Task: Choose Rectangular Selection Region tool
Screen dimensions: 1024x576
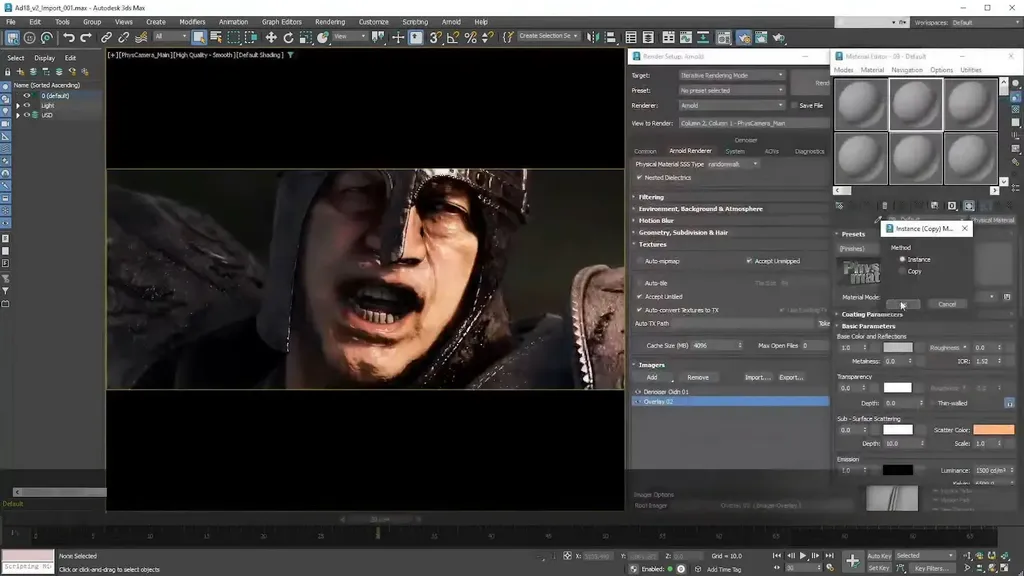Action: coord(234,38)
